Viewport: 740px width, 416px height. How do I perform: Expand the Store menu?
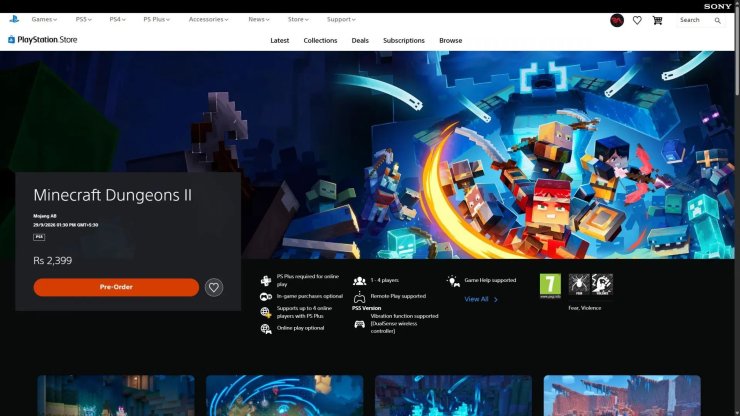(x=298, y=19)
